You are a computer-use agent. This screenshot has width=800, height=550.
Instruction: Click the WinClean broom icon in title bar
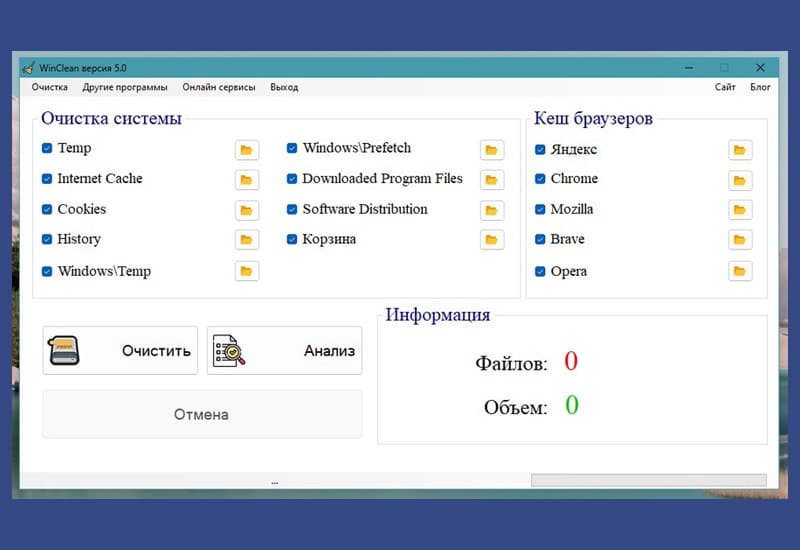(29, 68)
